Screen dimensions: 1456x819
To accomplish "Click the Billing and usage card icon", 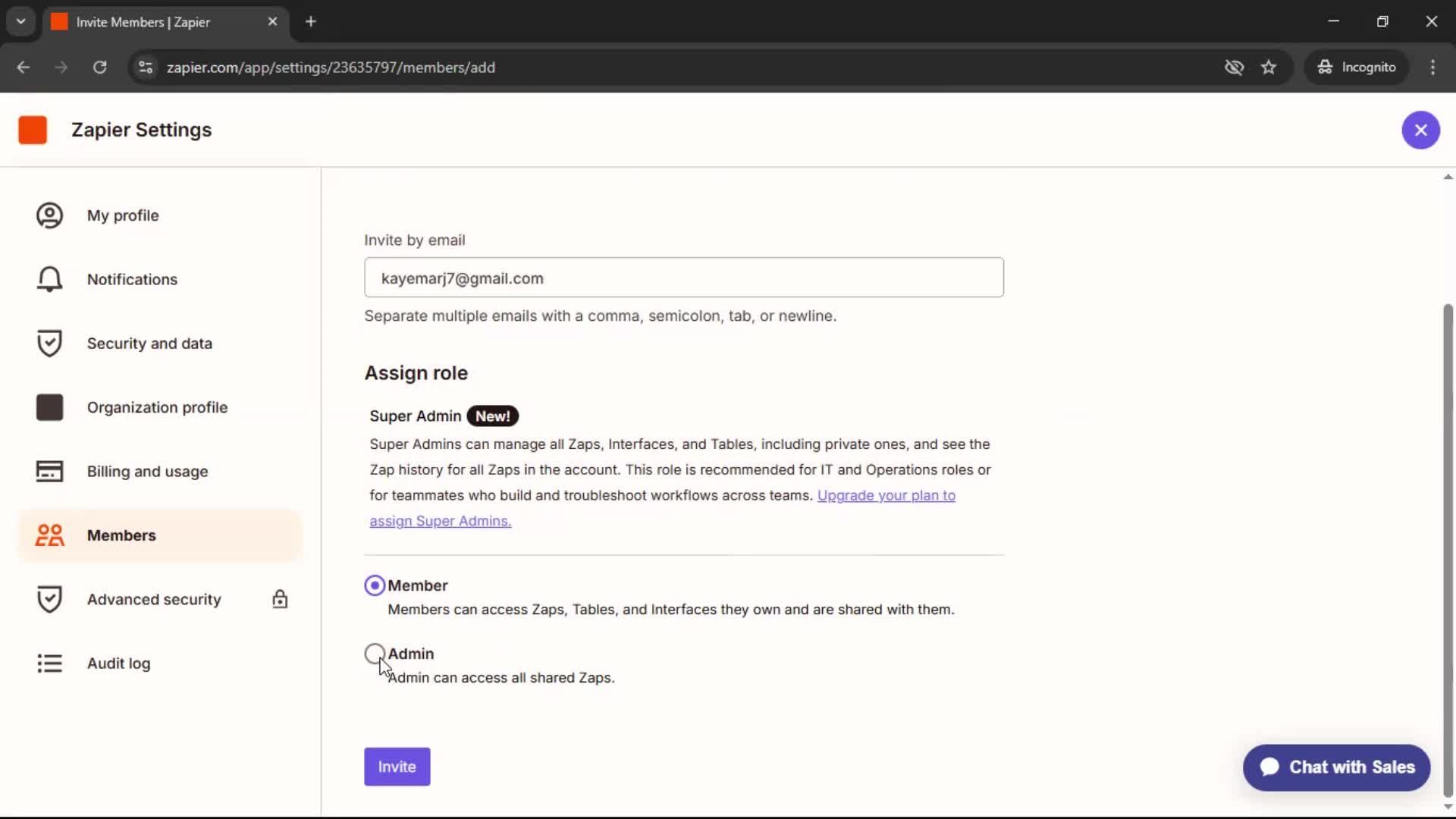I will click(49, 471).
